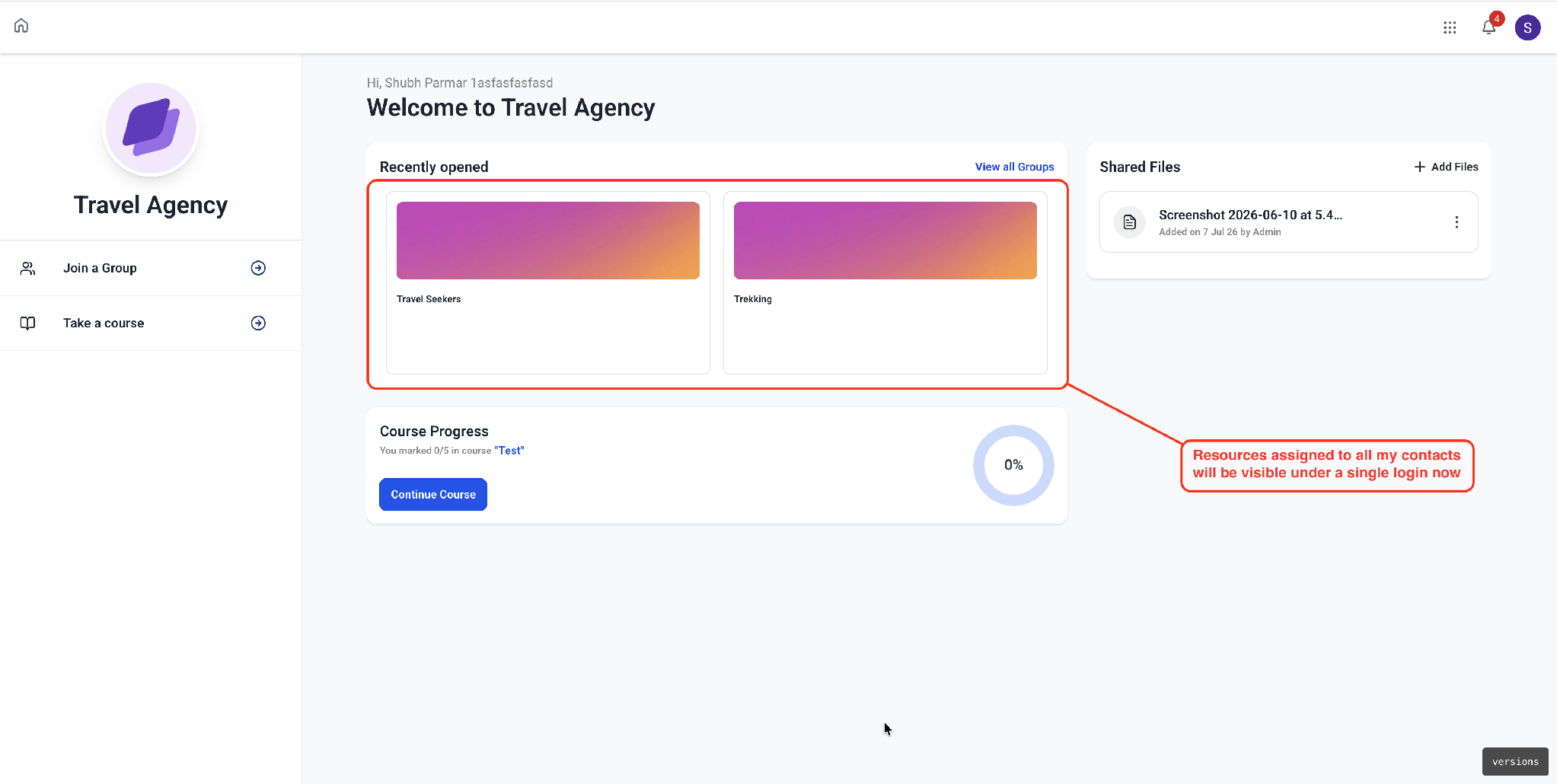Open the apps grid menu
The width and height of the screenshot is (1557, 784).
pos(1450,27)
